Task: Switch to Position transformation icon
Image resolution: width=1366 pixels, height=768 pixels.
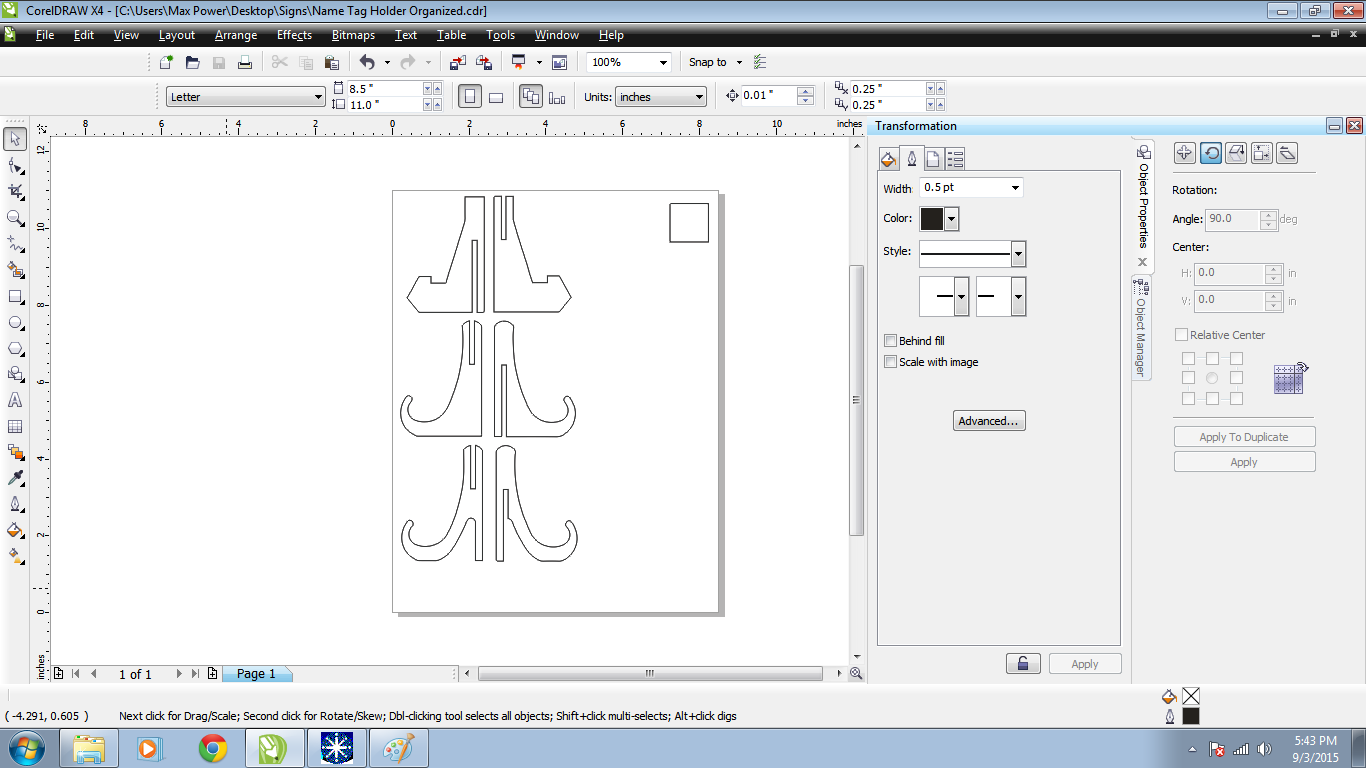Action: [1184, 153]
